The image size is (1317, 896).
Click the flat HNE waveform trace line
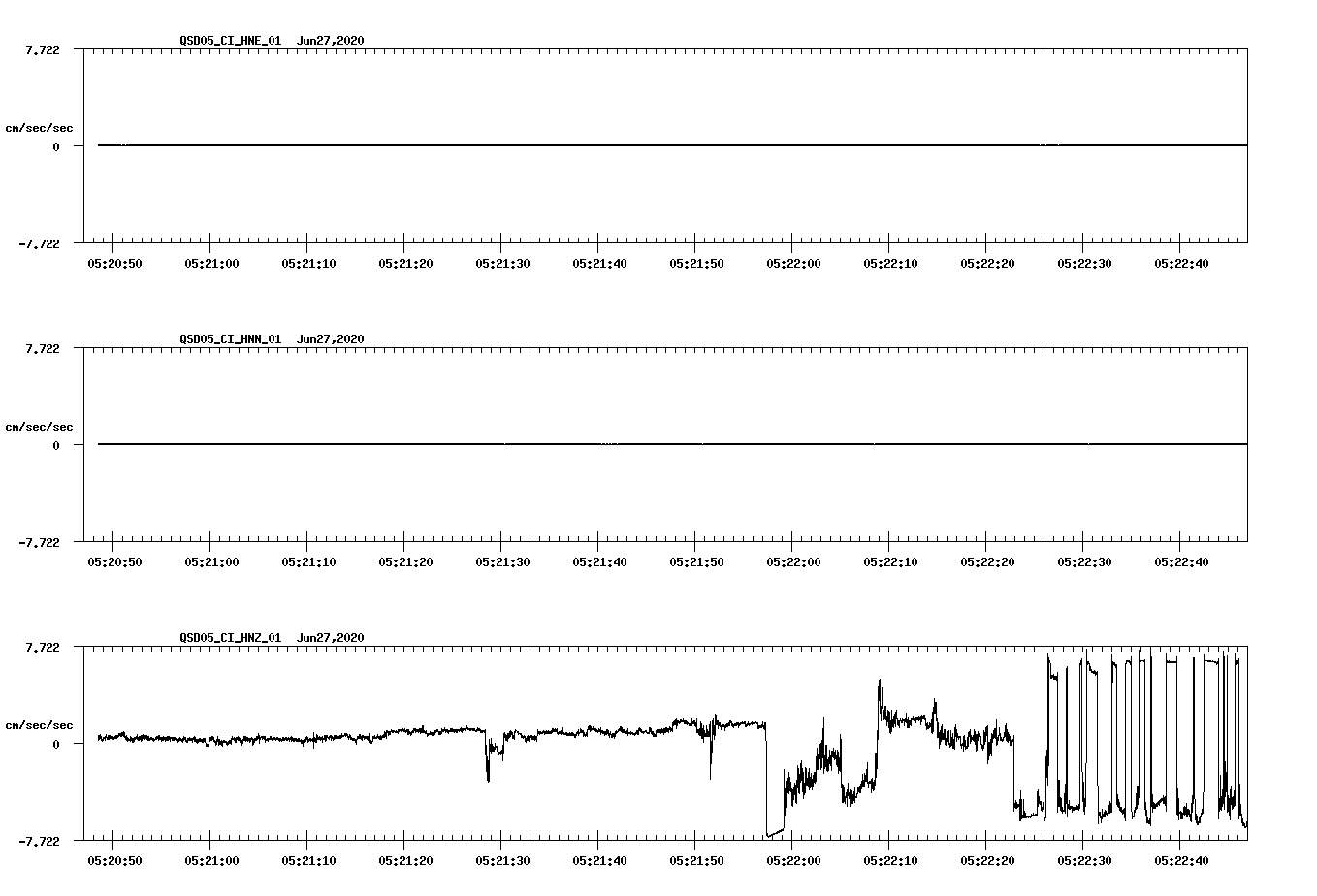672,145
